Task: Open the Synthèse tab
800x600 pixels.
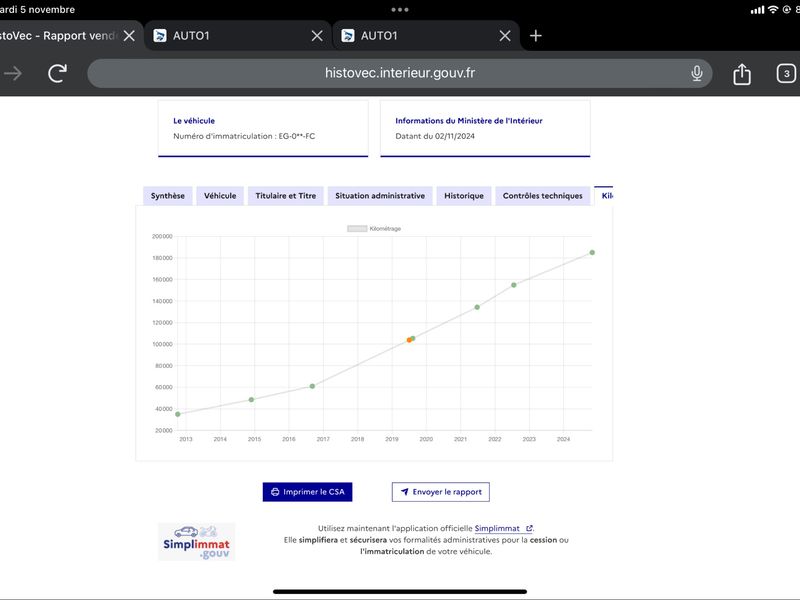Action: pos(168,195)
